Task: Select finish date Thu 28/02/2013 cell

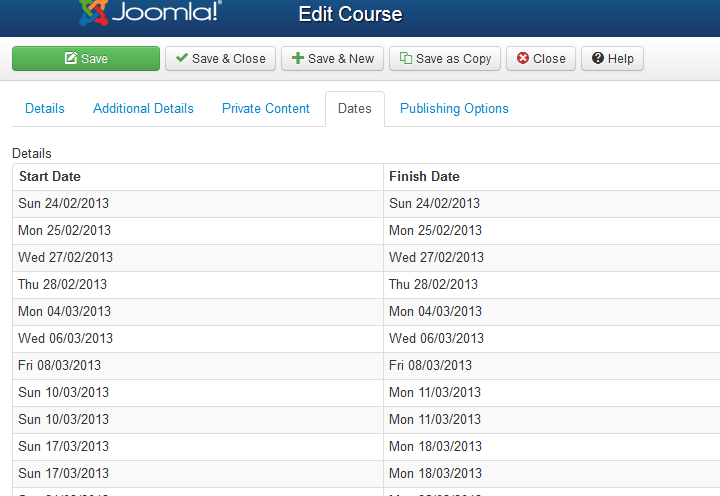Action: click(x=433, y=285)
